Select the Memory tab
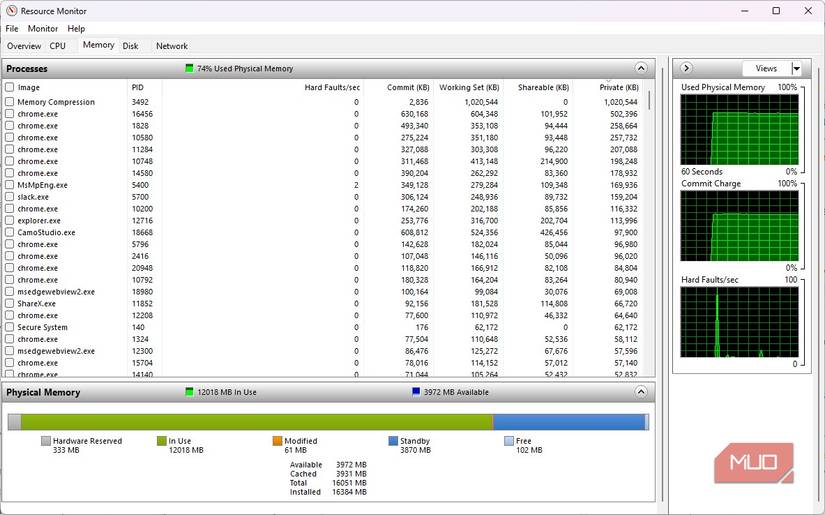The height and width of the screenshot is (515, 825). pos(98,45)
